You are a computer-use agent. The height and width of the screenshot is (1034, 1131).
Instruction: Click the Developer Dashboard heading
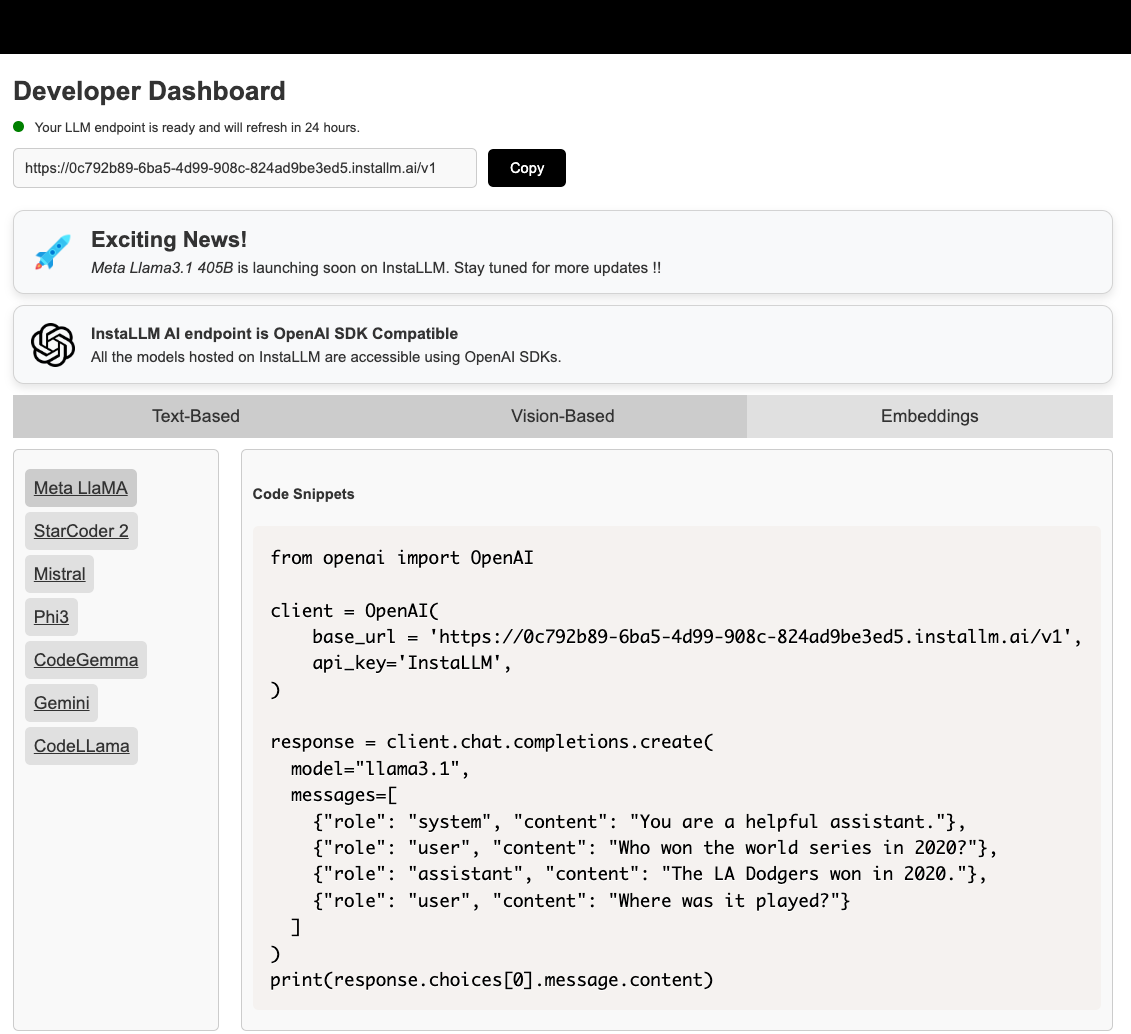[149, 91]
